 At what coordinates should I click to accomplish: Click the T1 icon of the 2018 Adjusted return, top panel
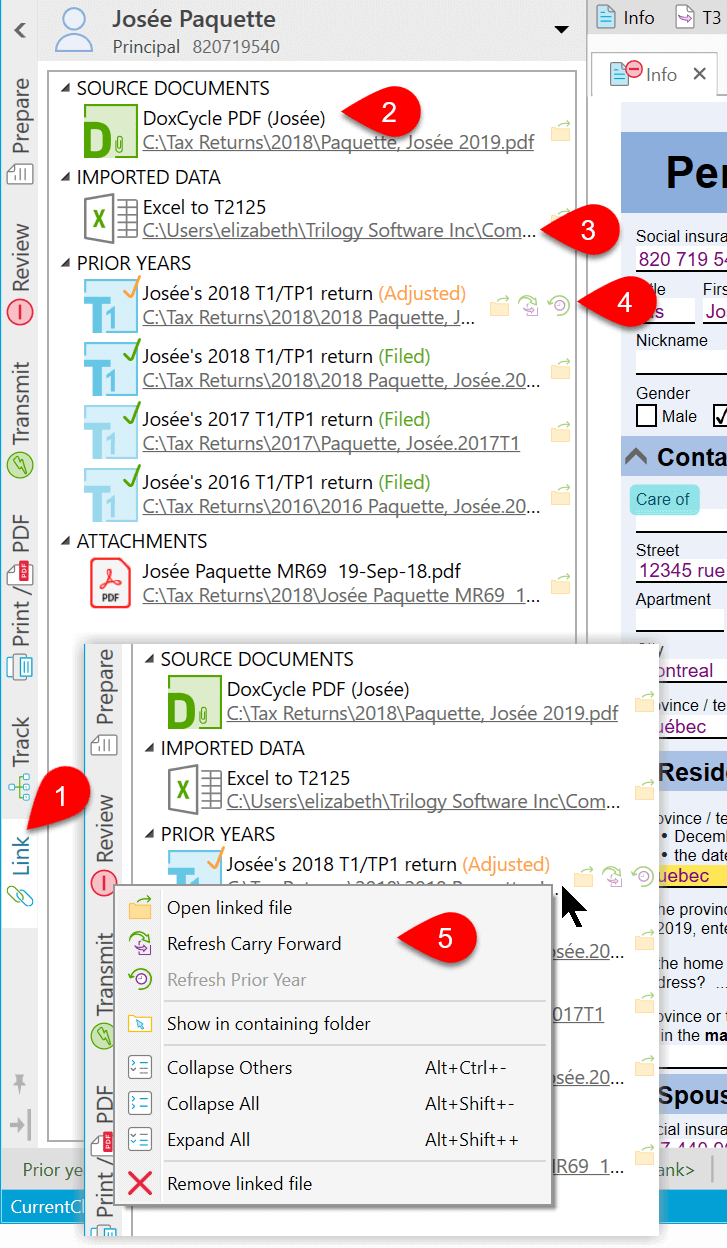coord(110,306)
